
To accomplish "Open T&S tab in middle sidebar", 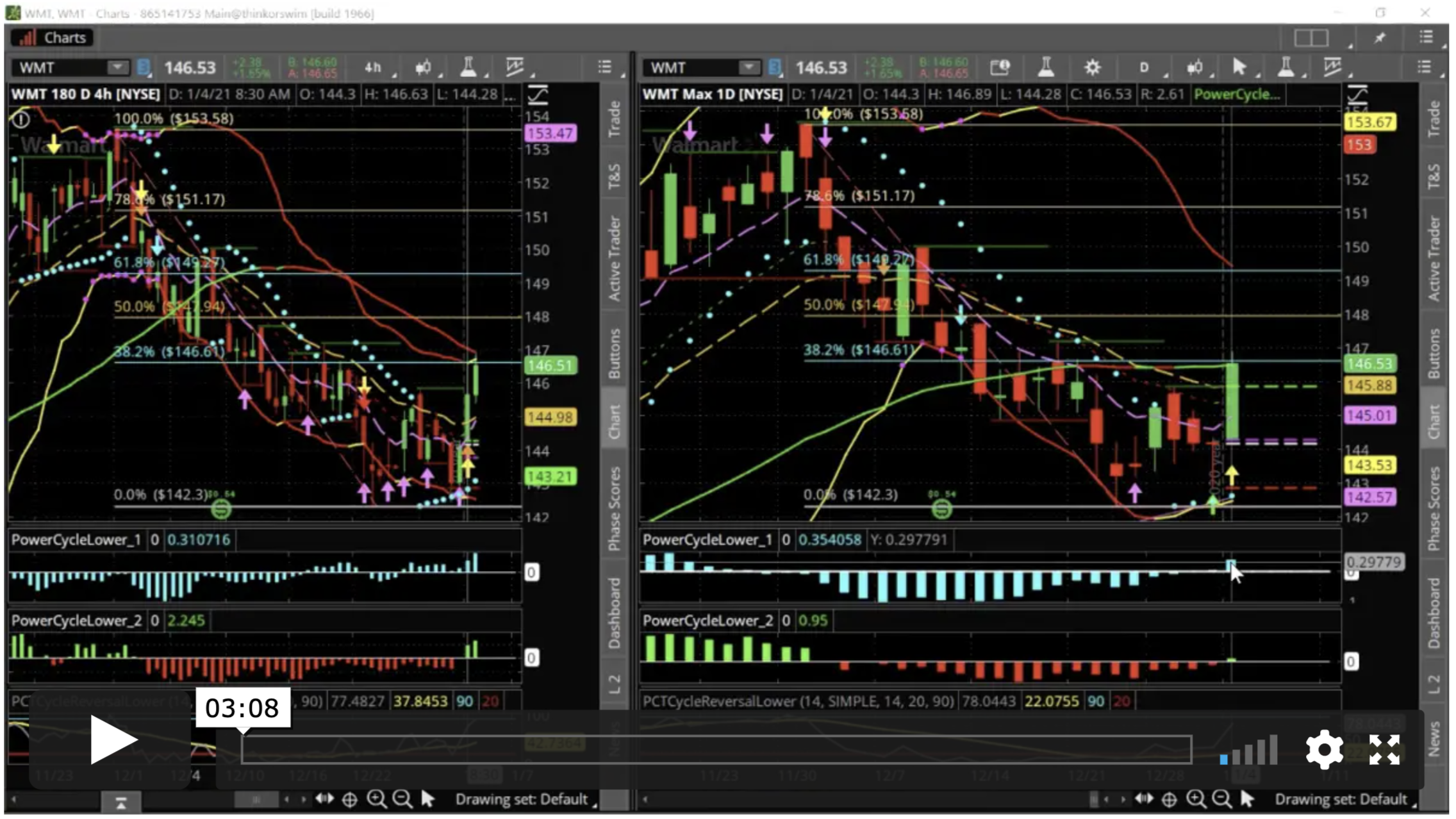I will (x=614, y=176).
